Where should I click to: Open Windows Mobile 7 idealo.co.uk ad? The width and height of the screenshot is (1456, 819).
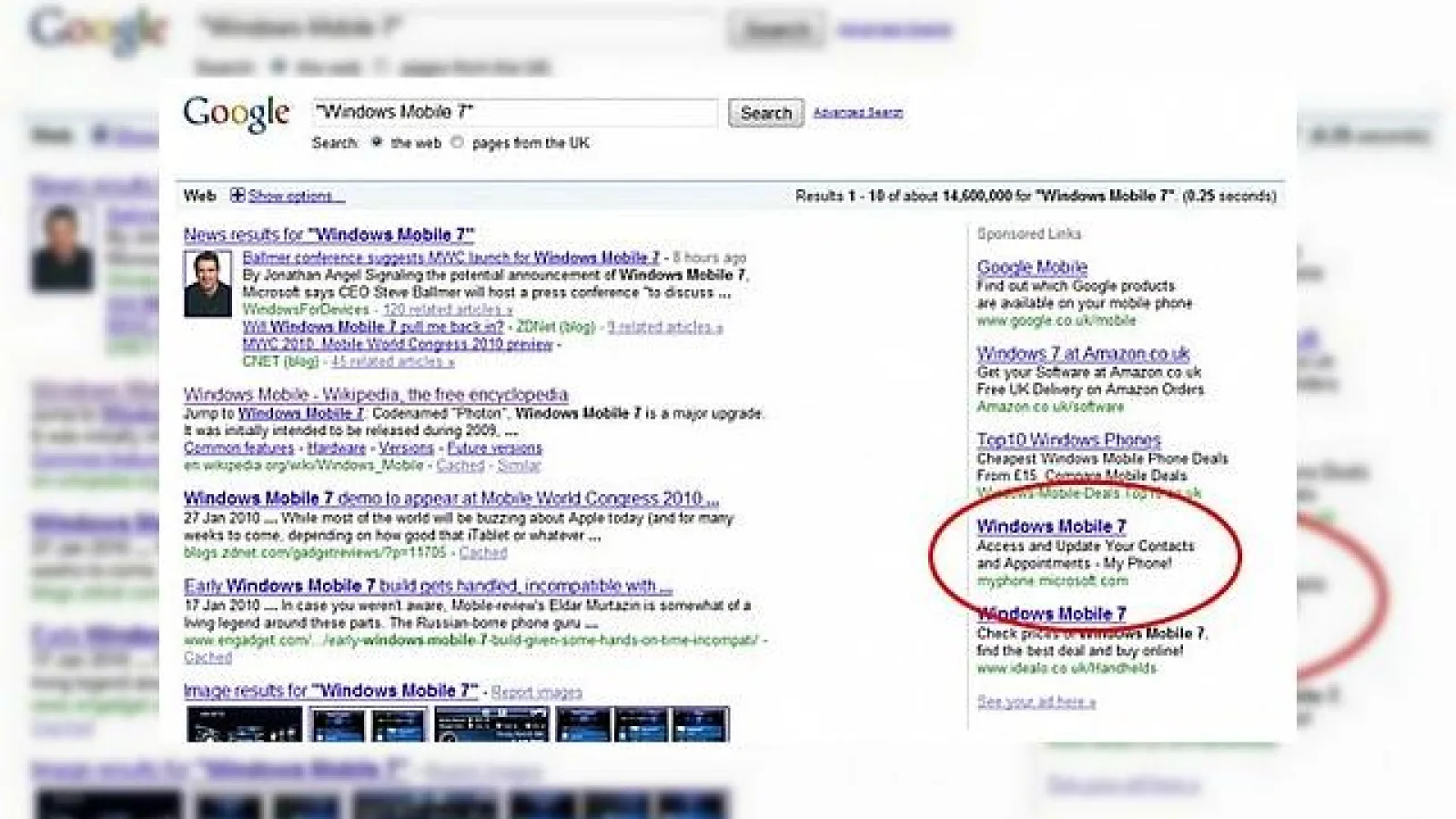click(1051, 613)
